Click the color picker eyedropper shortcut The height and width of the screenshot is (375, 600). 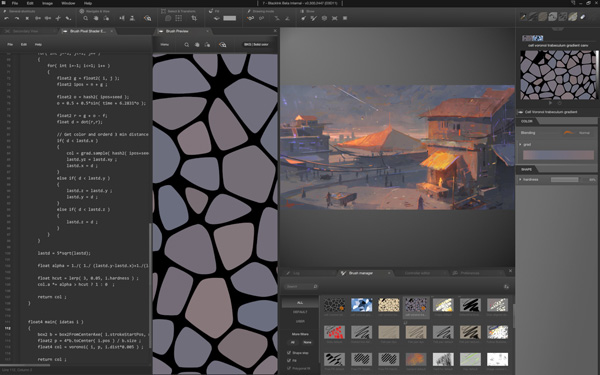click(x=68, y=18)
